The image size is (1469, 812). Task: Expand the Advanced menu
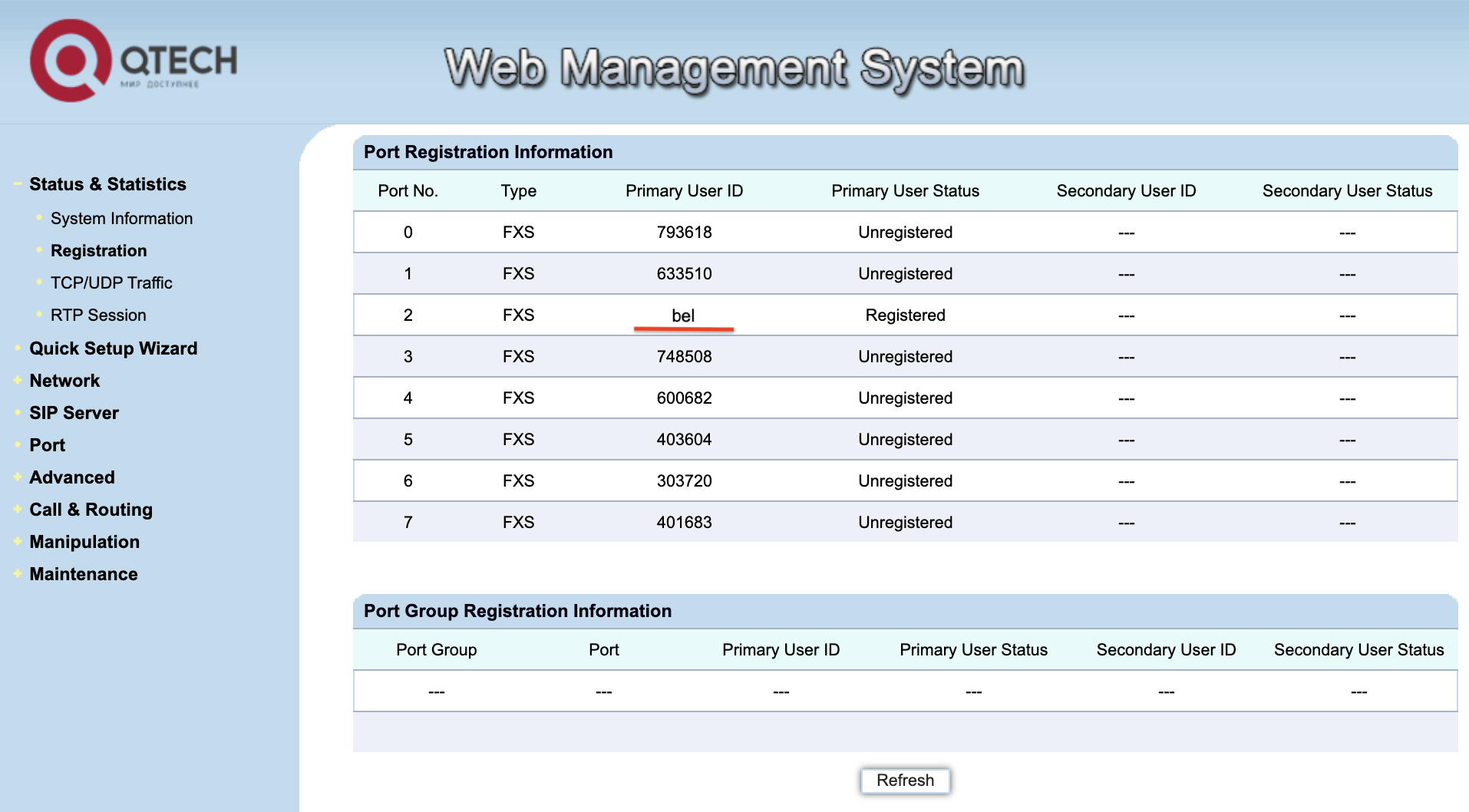coord(71,477)
